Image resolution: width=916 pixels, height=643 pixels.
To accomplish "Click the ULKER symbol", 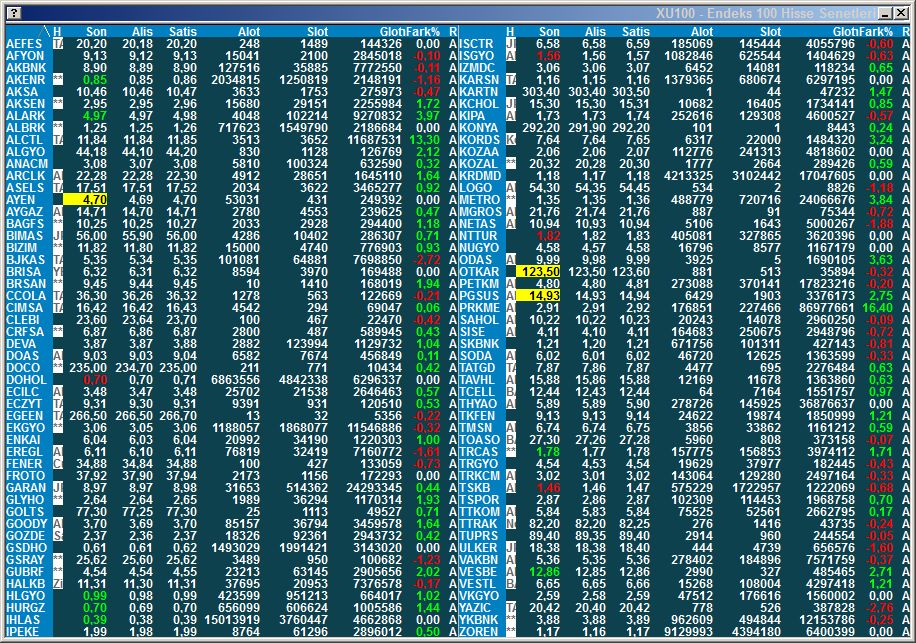I will [478, 548].
